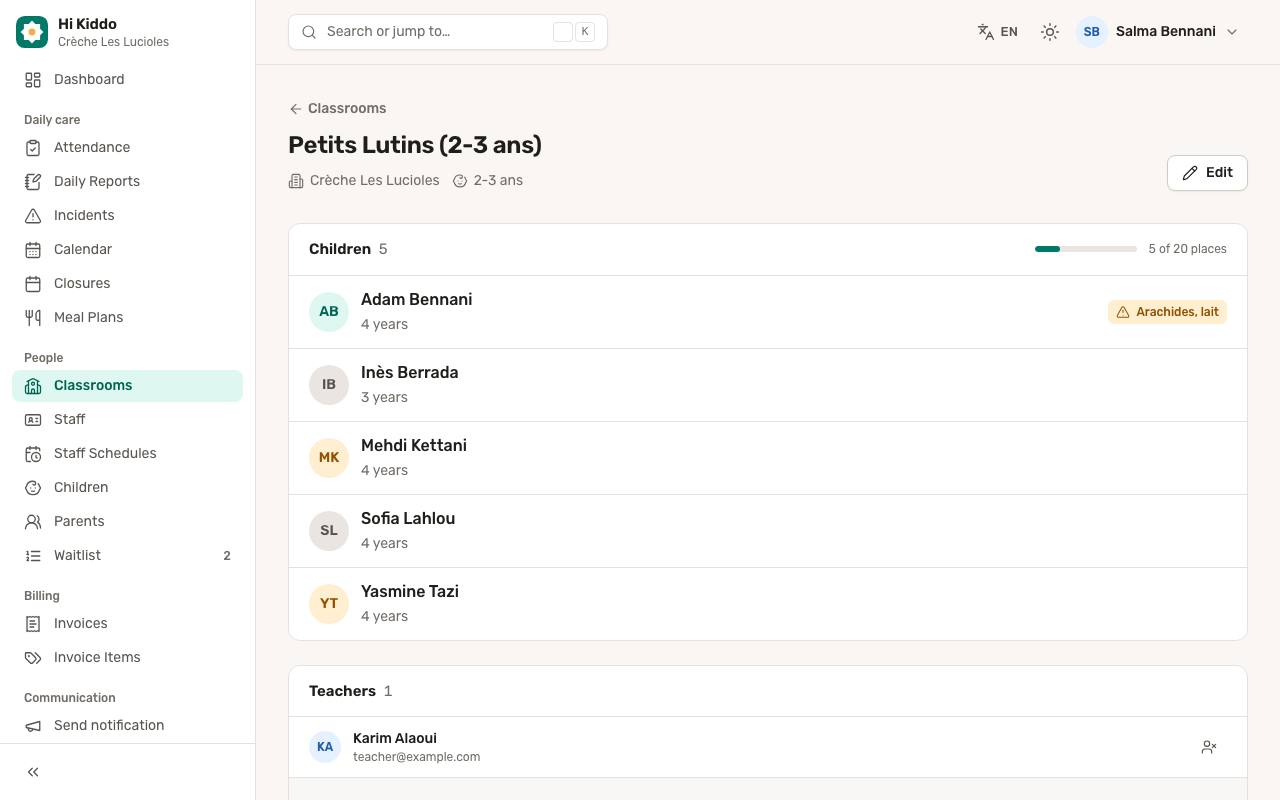Open Send notification megaphone item
The width and height of the screenshot is (1280, 800).
pos(127,725)
